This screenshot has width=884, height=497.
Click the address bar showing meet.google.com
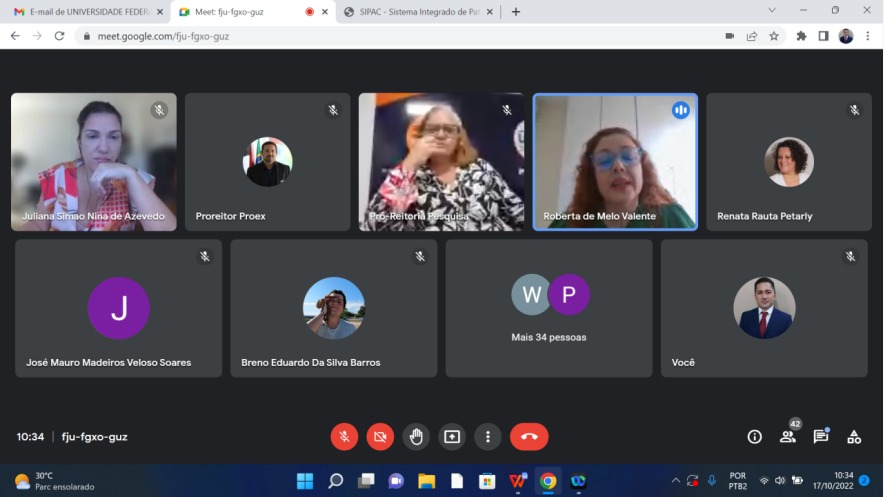(400, 36)
